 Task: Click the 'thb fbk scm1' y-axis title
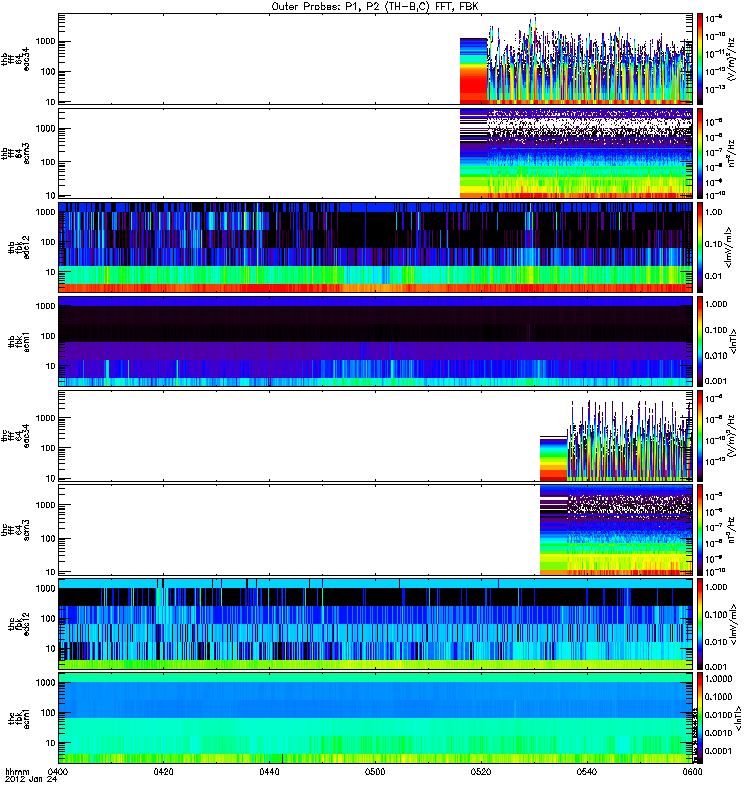pyautogui.click(x=18, y=341)
